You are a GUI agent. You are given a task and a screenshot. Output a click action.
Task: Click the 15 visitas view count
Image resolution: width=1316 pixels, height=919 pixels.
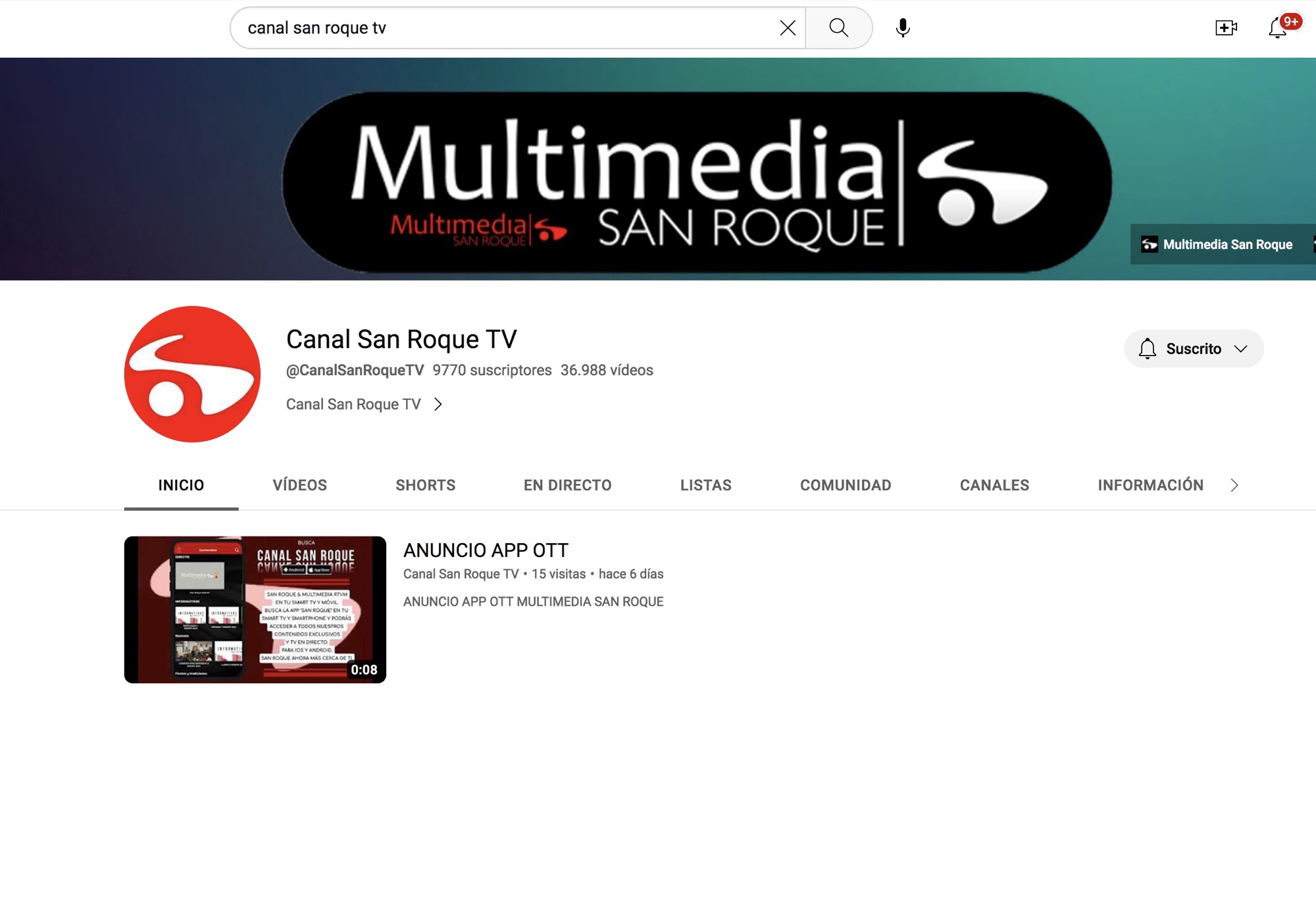tap(559, 574)
